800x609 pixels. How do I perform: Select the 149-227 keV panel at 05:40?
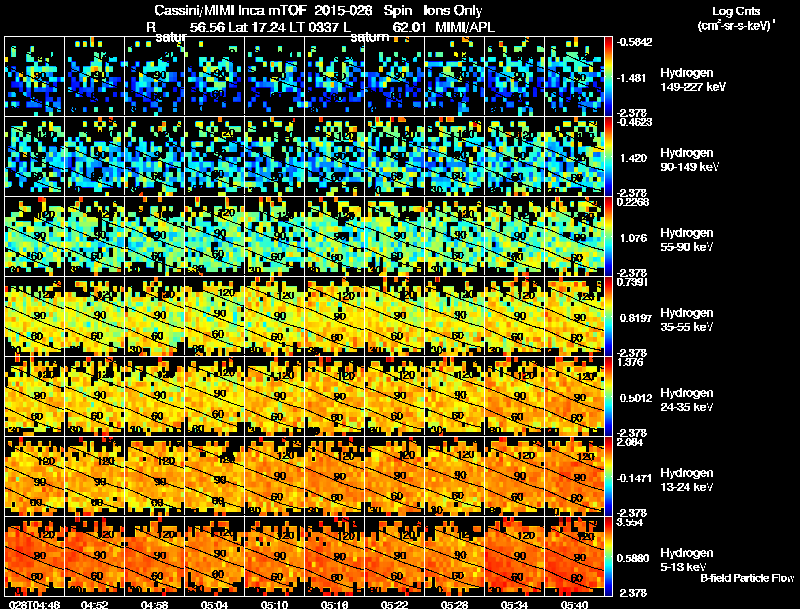pos(574,76)
